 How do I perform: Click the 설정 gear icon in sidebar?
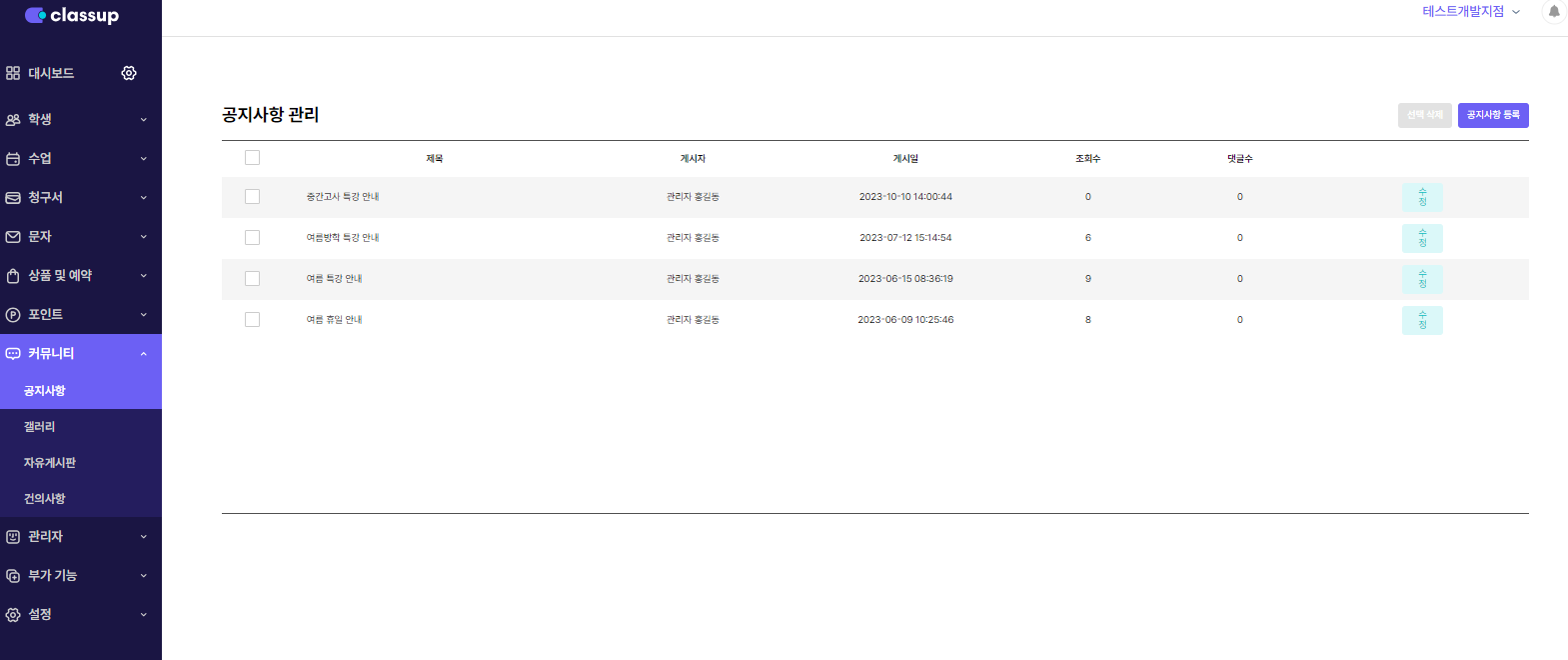coord(13,614)
